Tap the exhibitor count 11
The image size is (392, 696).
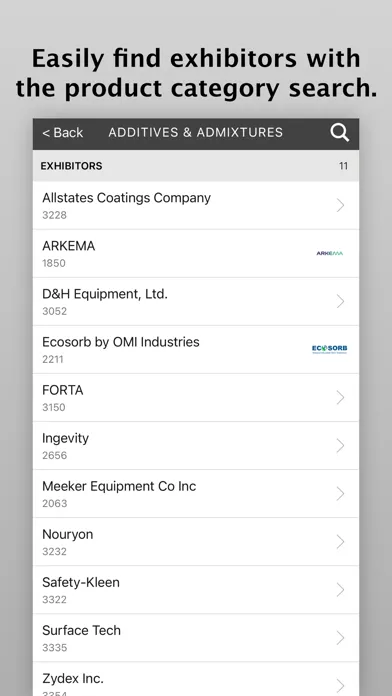click(x=343, y=166)
